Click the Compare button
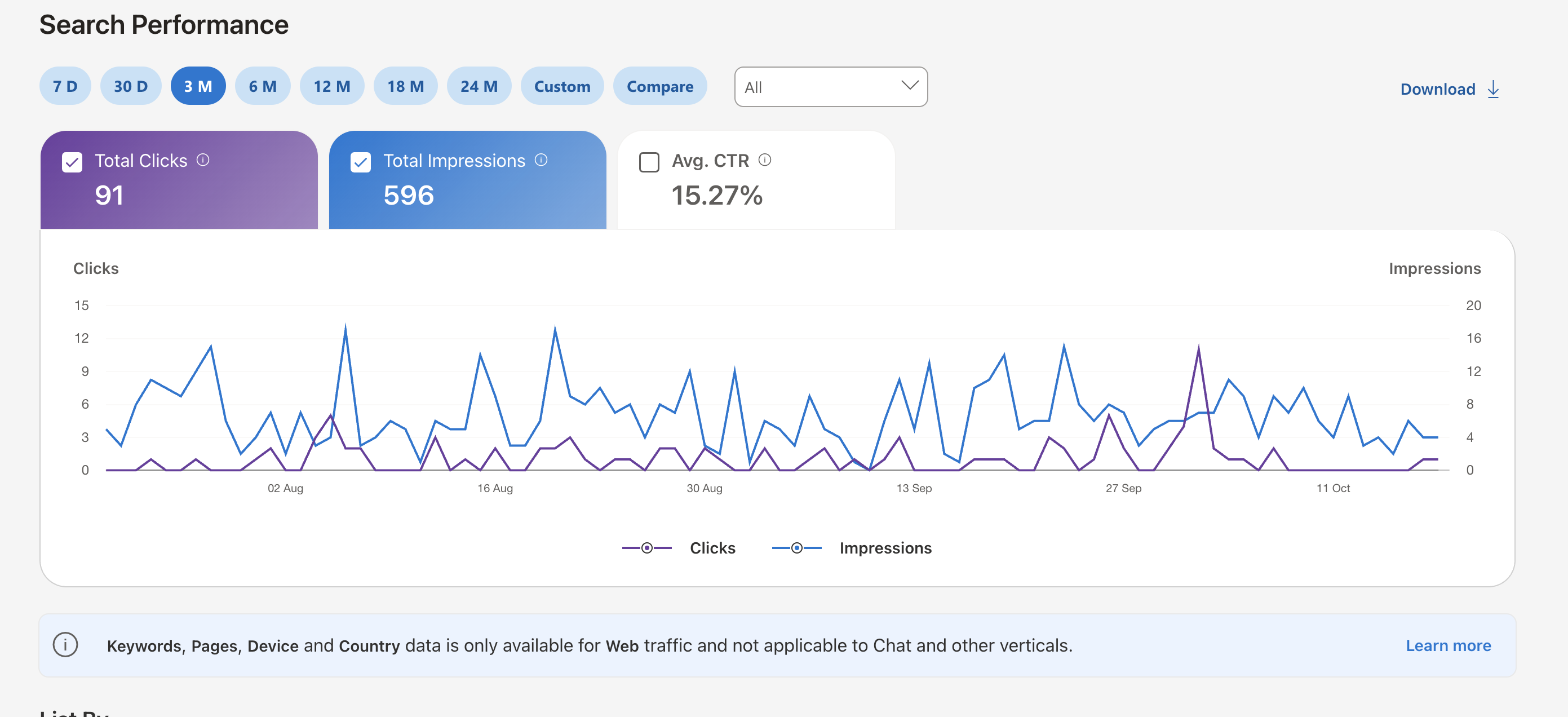 (x=660, y=86)
